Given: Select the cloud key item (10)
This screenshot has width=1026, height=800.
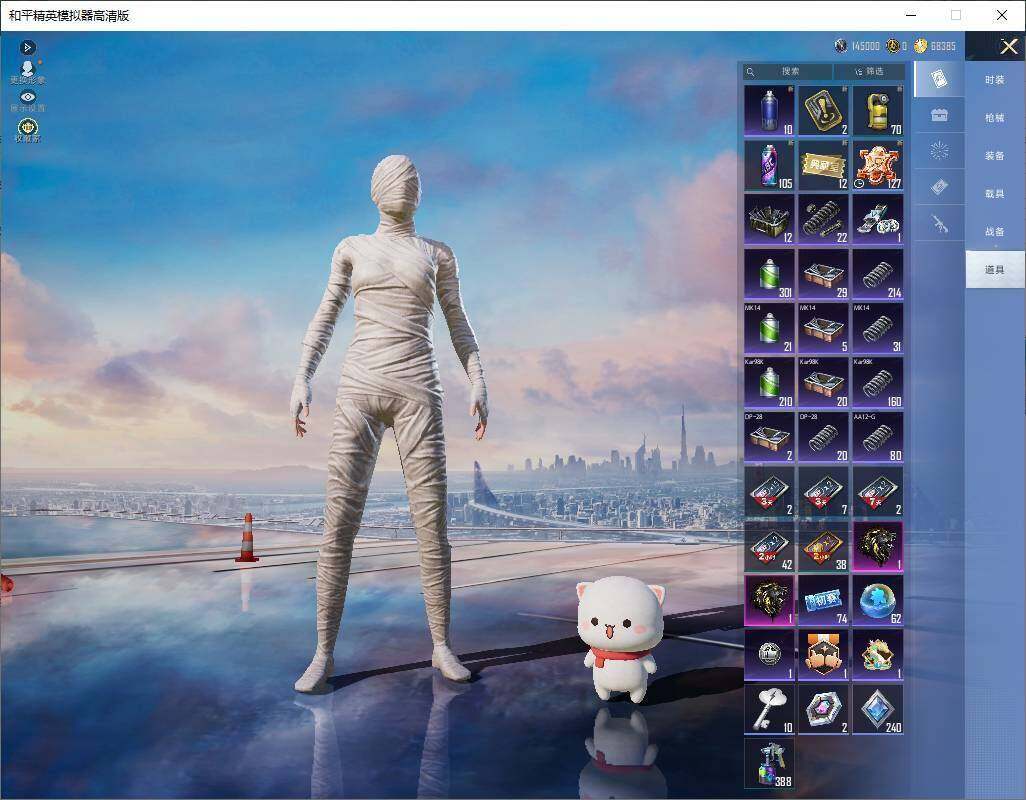Looking at the screenshot, I should point(770,709).
